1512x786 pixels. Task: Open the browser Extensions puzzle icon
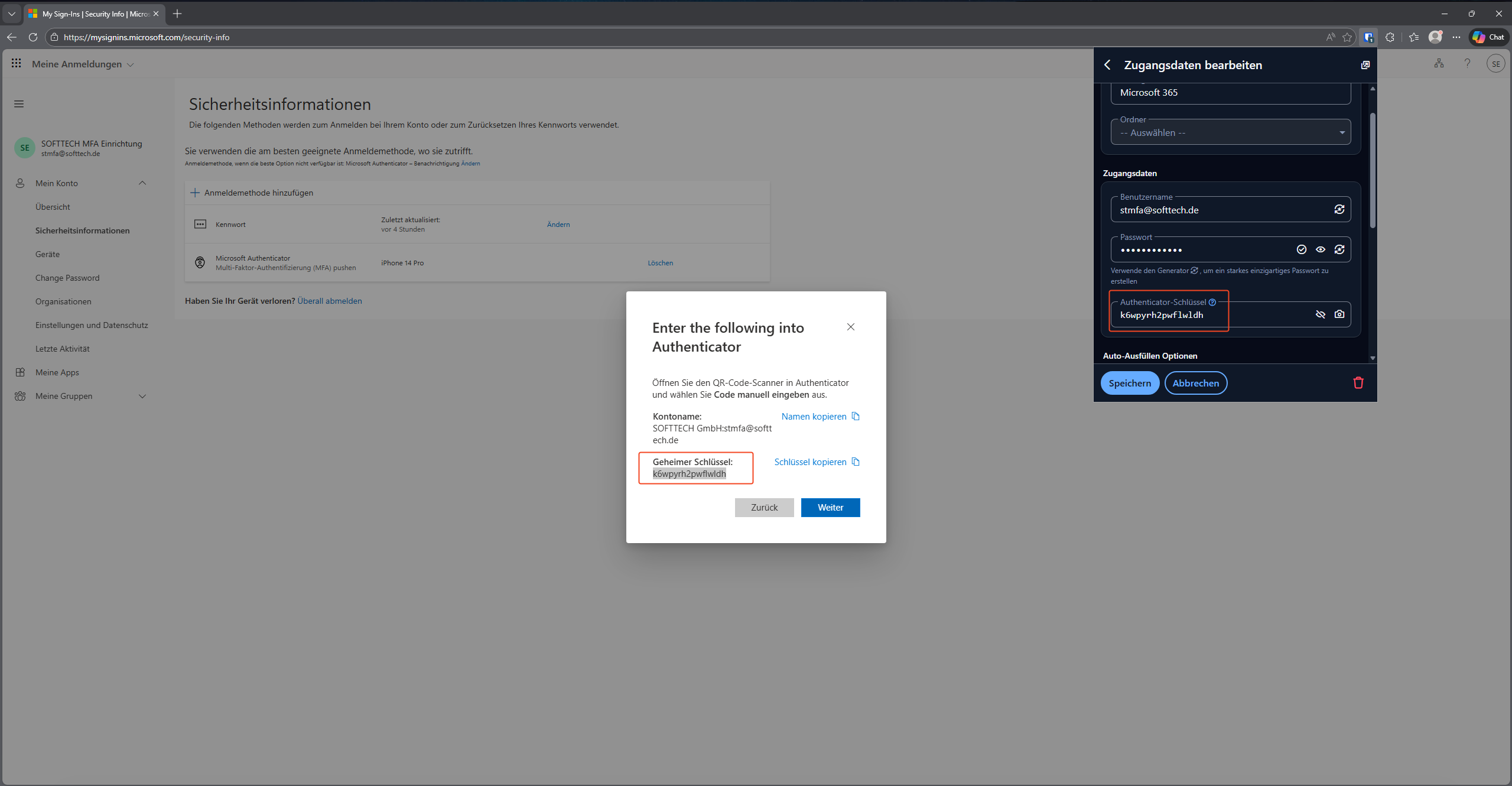click(x=1390, y=37)
